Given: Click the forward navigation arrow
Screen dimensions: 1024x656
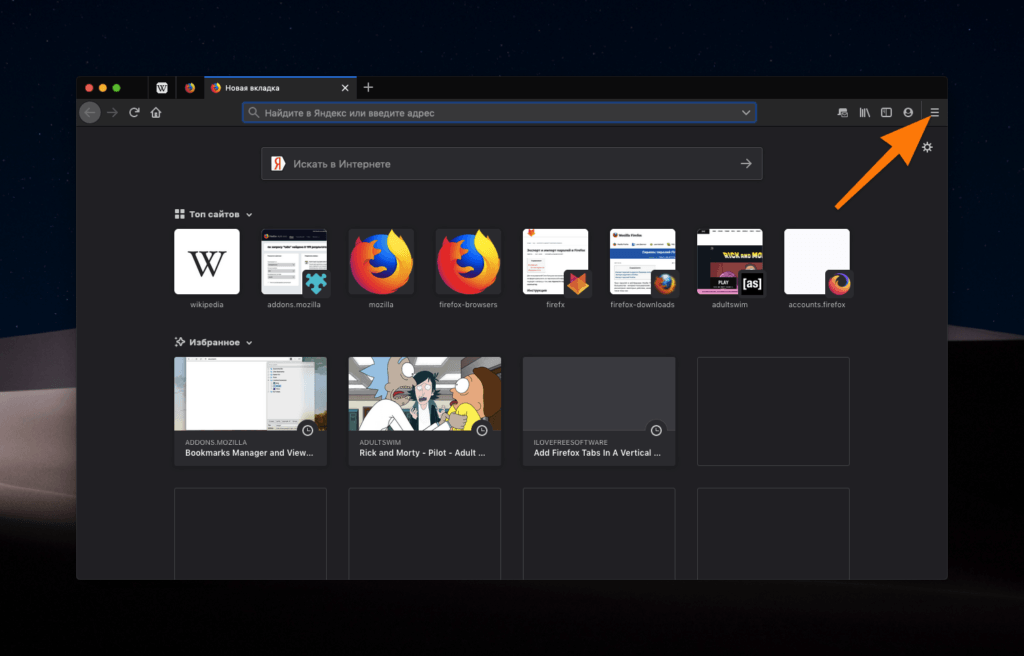Looking at the screenshot, I should tap(112, 112).
